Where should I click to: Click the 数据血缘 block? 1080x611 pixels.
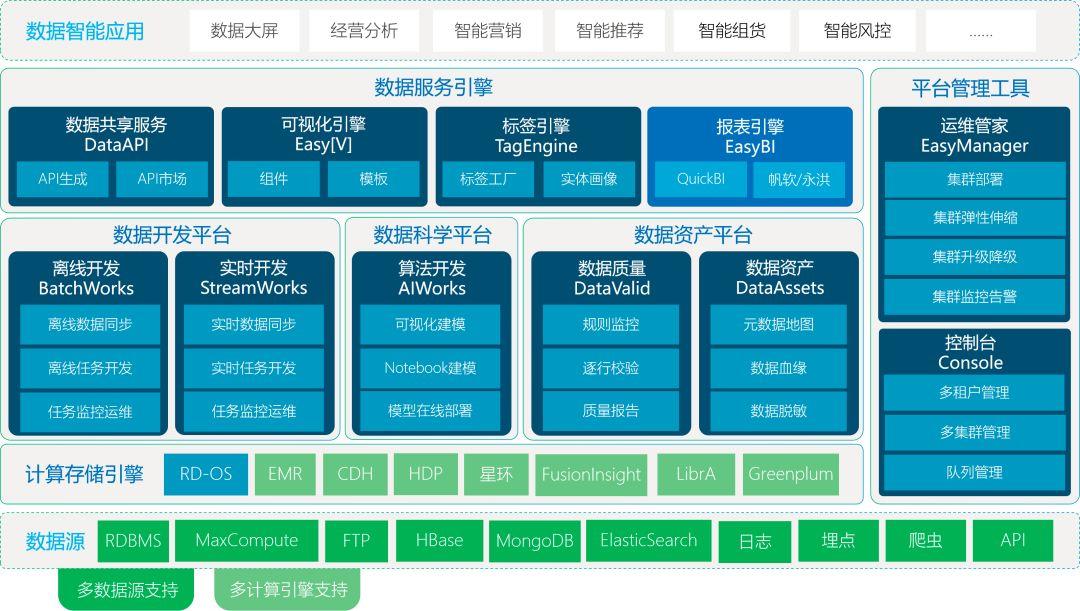pos(778,369)
